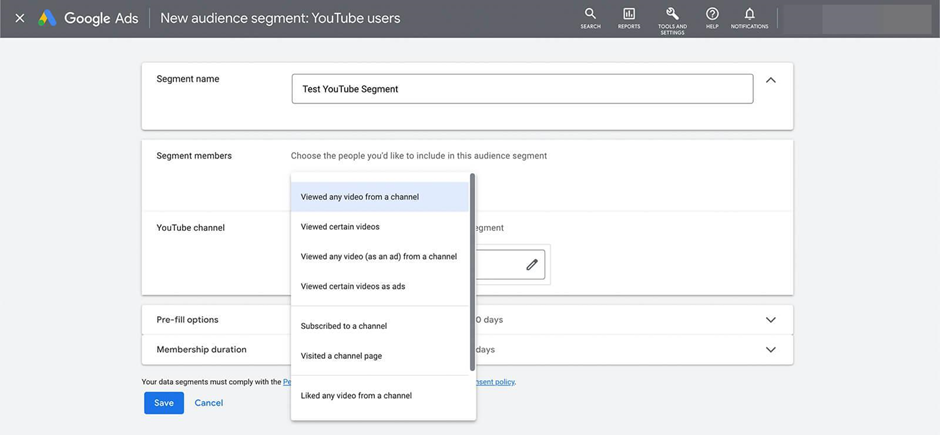Click the Google Ads logo
940x435 pixels.
pos(88,19)
